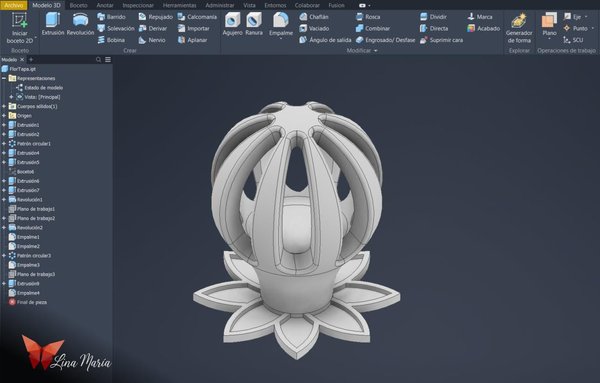This screenshot has width=600, height=383.
Task: Select the Agujero hole tool
Action: (x=232, y=24)
